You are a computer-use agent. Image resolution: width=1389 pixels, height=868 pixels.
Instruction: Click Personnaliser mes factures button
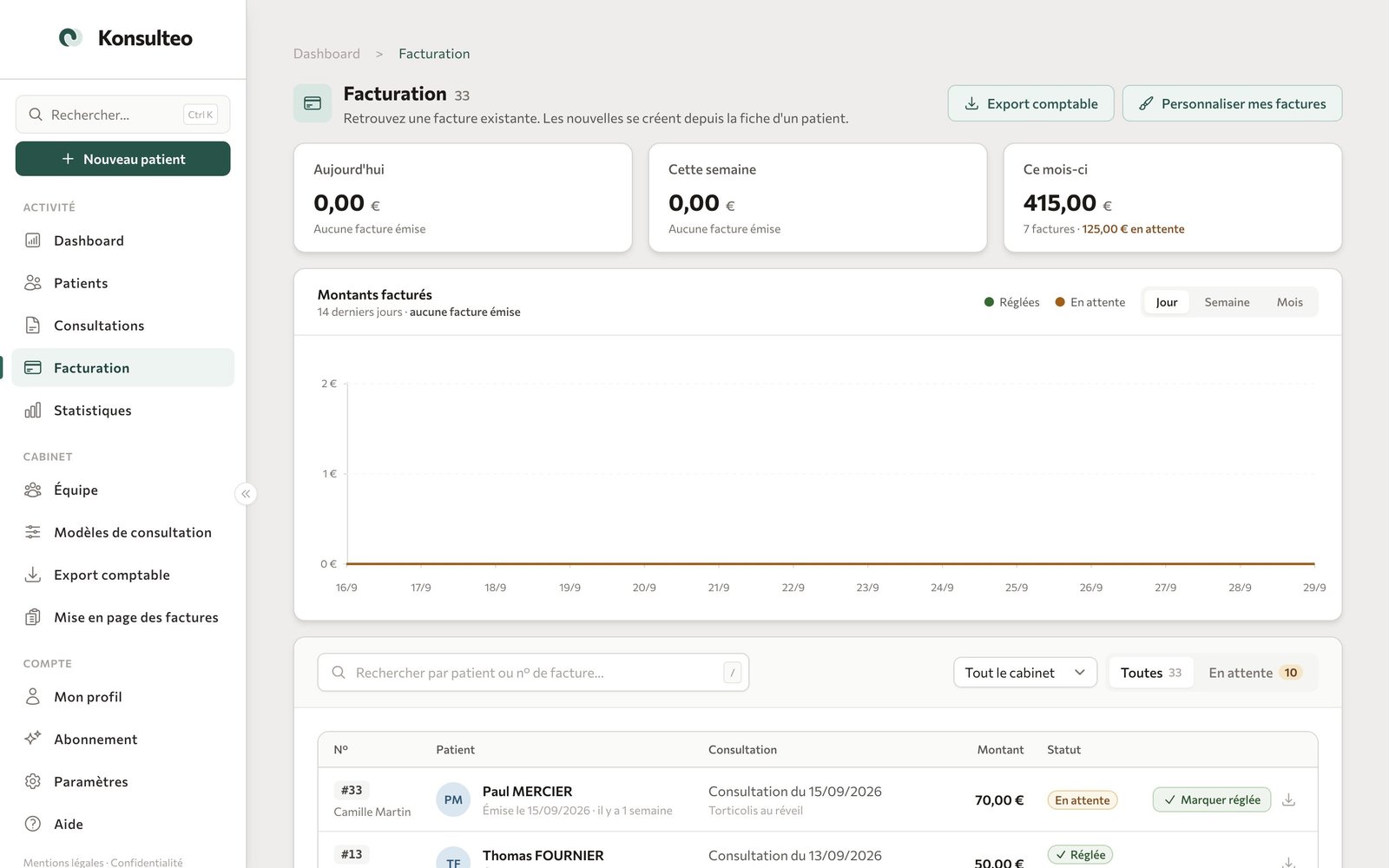(1232, 103)
